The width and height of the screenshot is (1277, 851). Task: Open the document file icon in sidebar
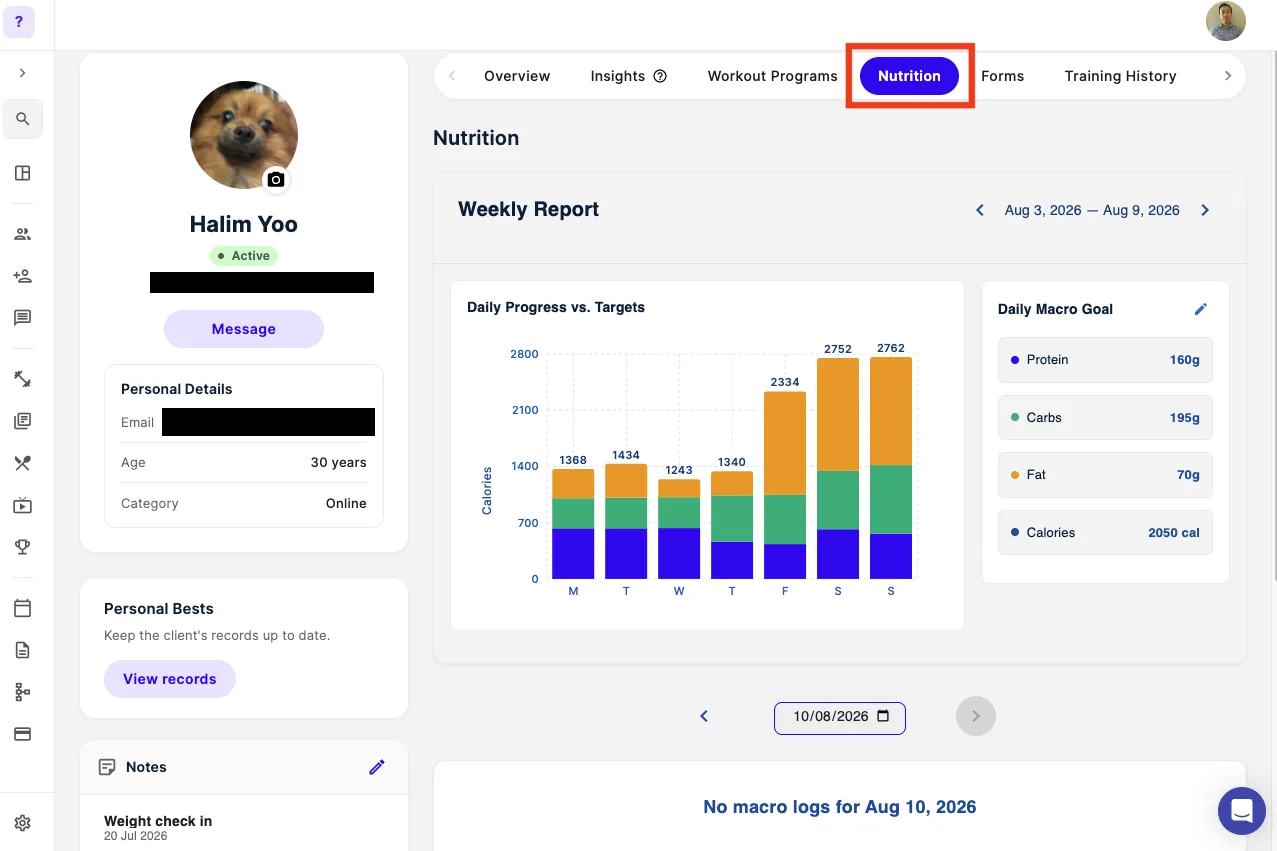pos(22,650)
